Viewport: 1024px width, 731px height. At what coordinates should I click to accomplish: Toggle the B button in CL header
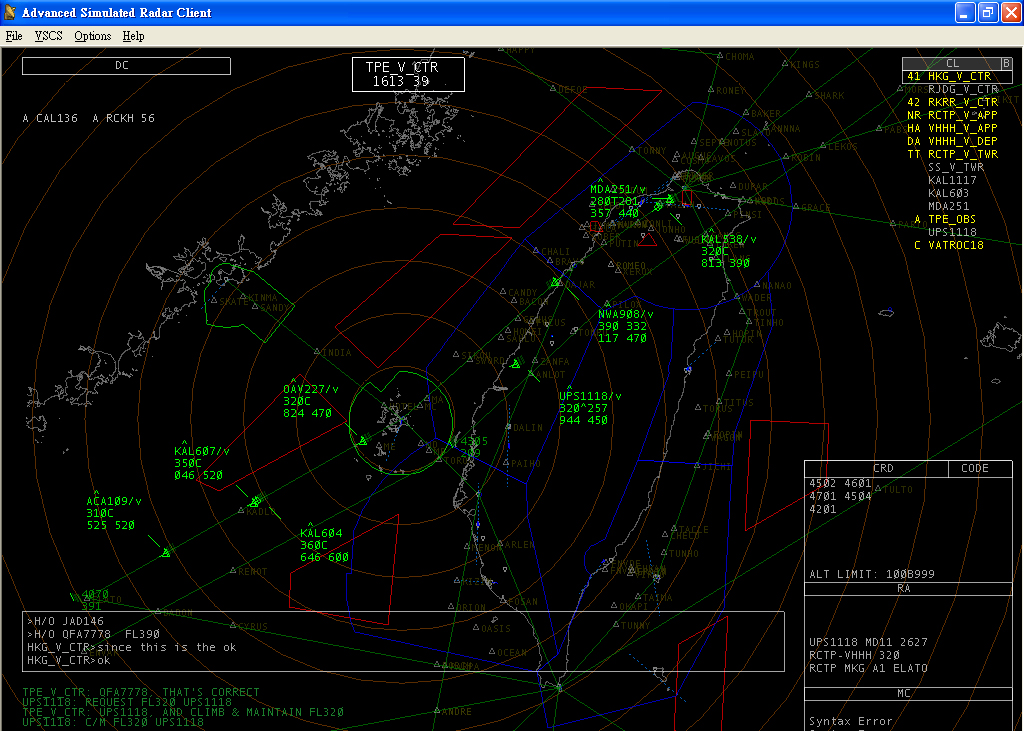[1006, 63]
